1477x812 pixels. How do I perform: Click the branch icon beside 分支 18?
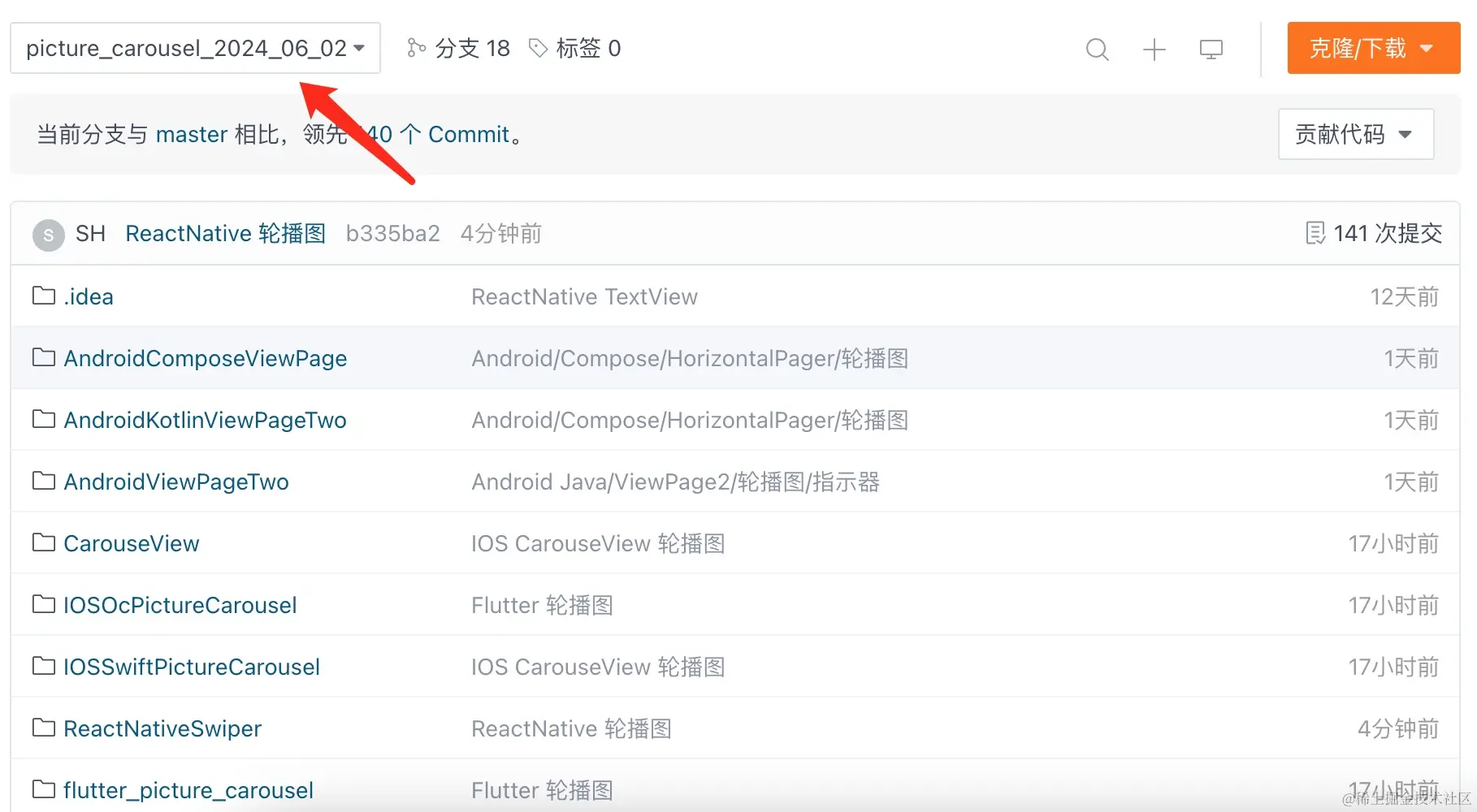[x=416, y=48]
